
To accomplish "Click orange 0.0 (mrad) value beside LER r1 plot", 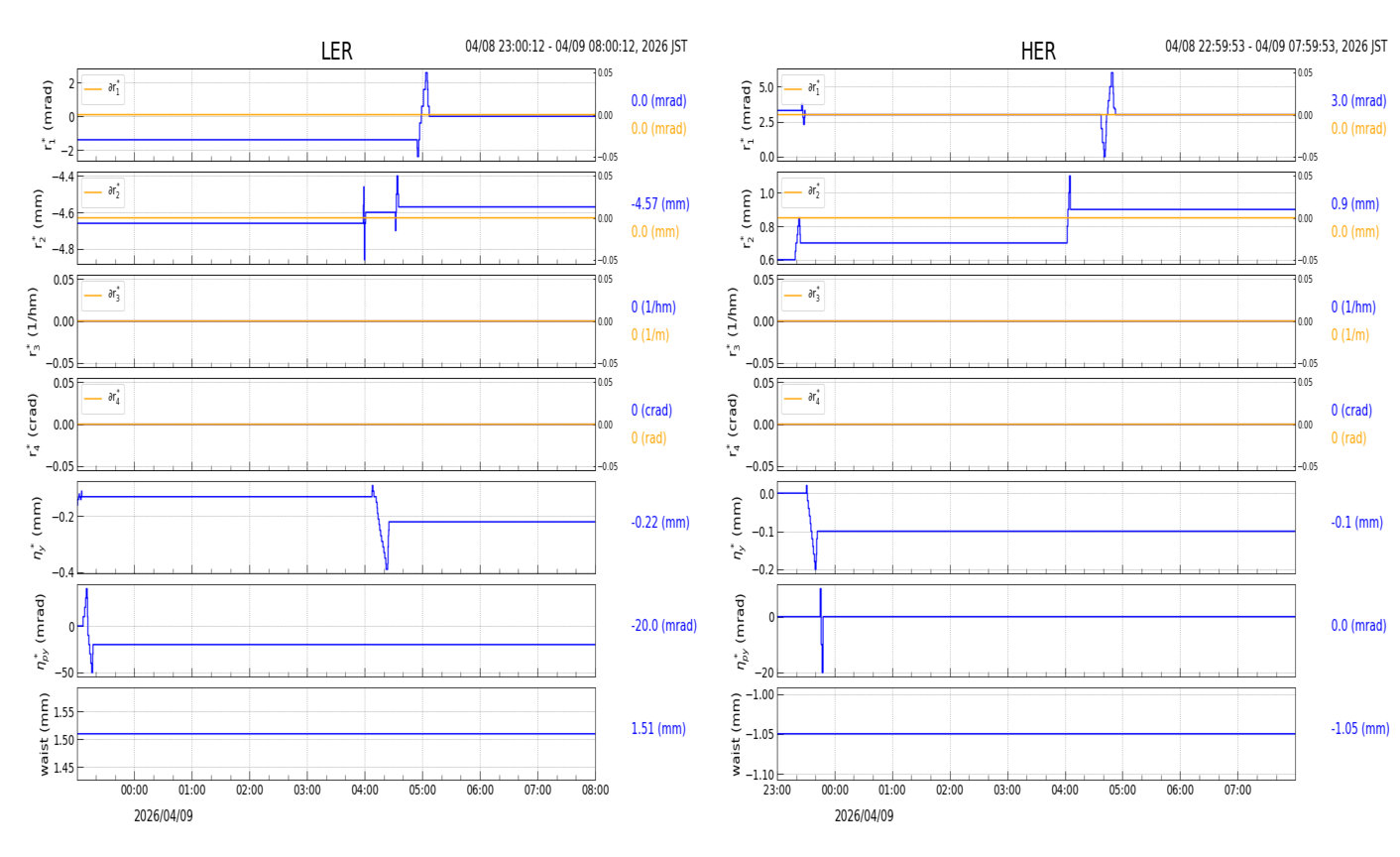I will coord(658,128).
